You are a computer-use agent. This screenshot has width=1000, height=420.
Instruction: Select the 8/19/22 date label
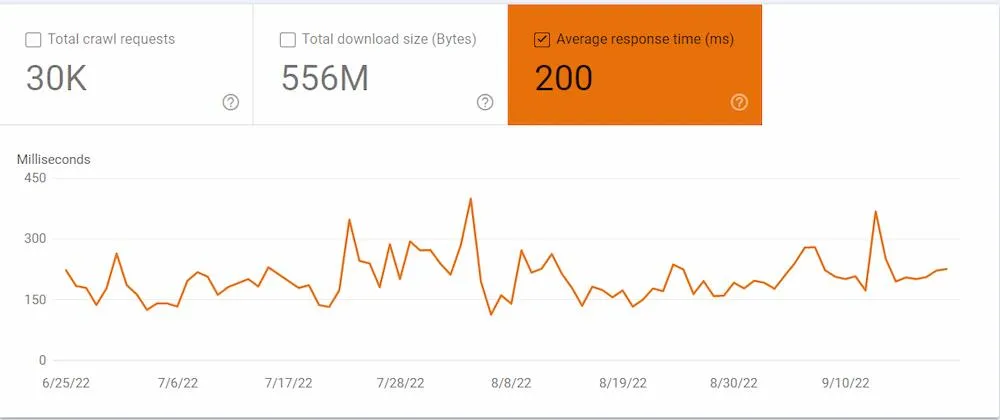click(x=623, y=383)
